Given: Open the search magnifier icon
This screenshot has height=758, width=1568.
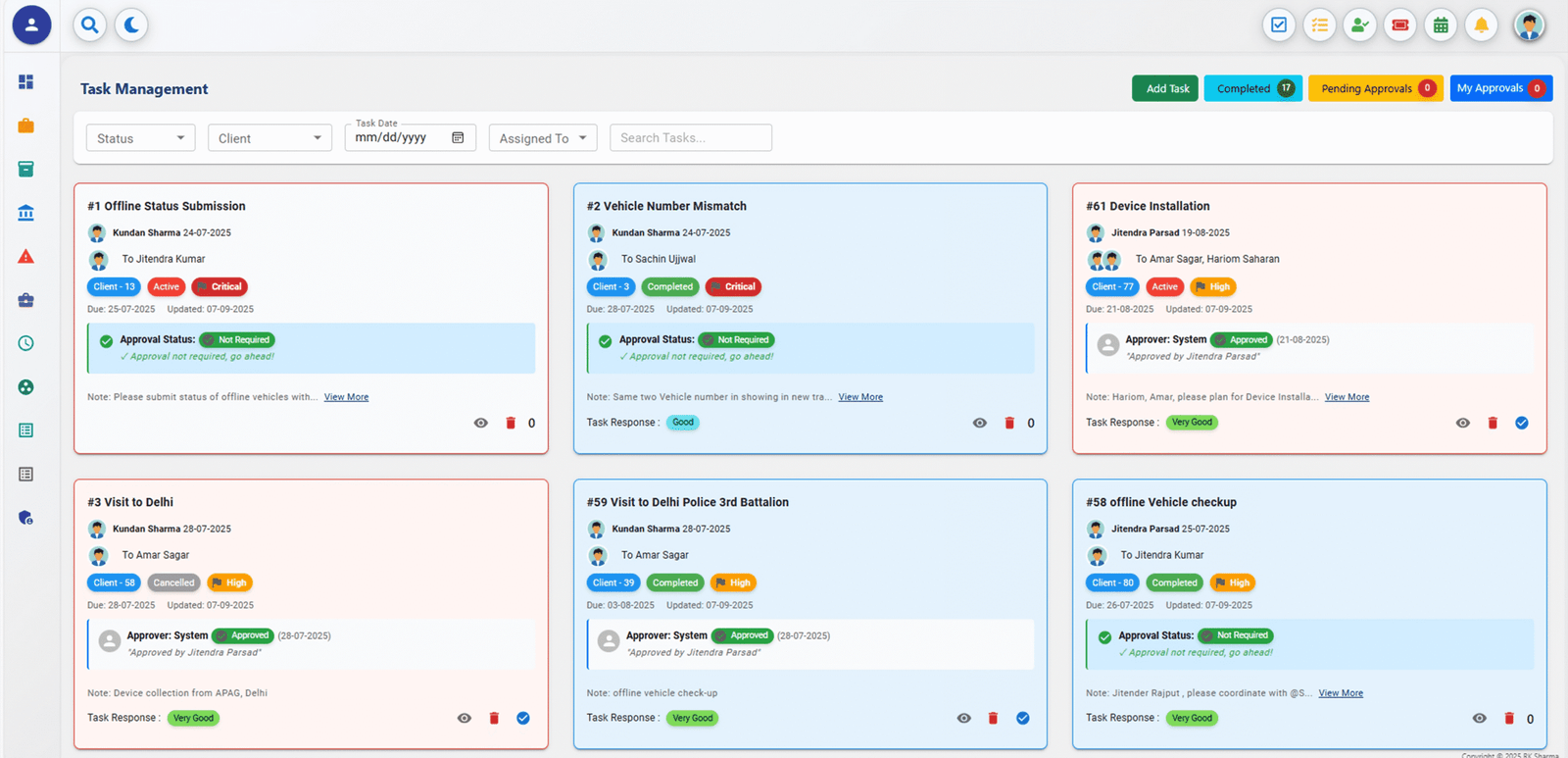Looking at the screenshot, I should pos(90,25).
